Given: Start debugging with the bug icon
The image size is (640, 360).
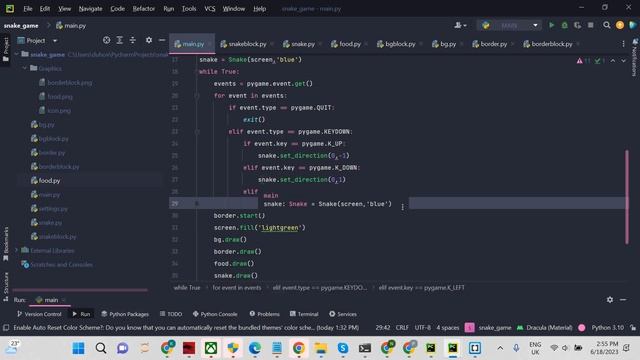Looking at the screenshot, I should coord(564,25).
